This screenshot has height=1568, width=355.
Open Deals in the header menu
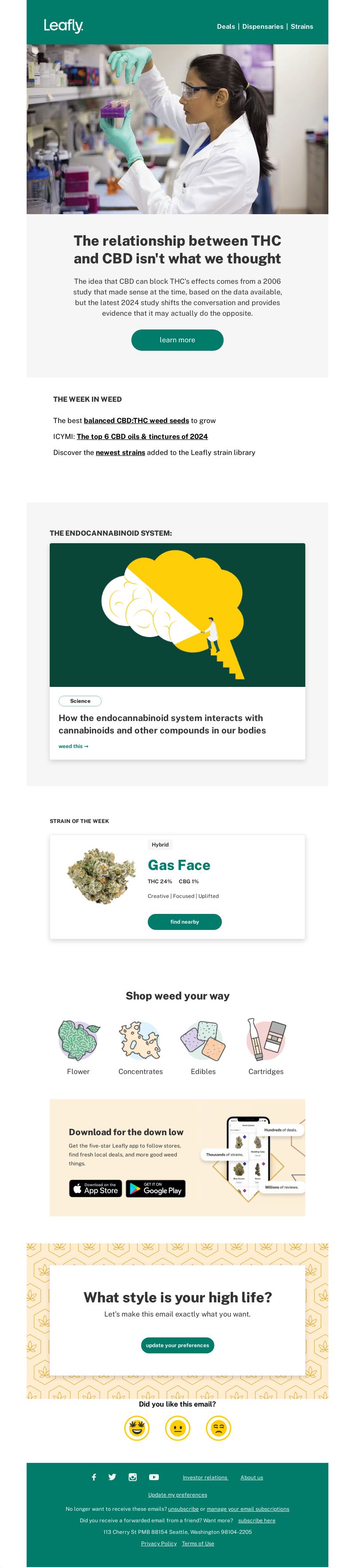tap(226, 27)
